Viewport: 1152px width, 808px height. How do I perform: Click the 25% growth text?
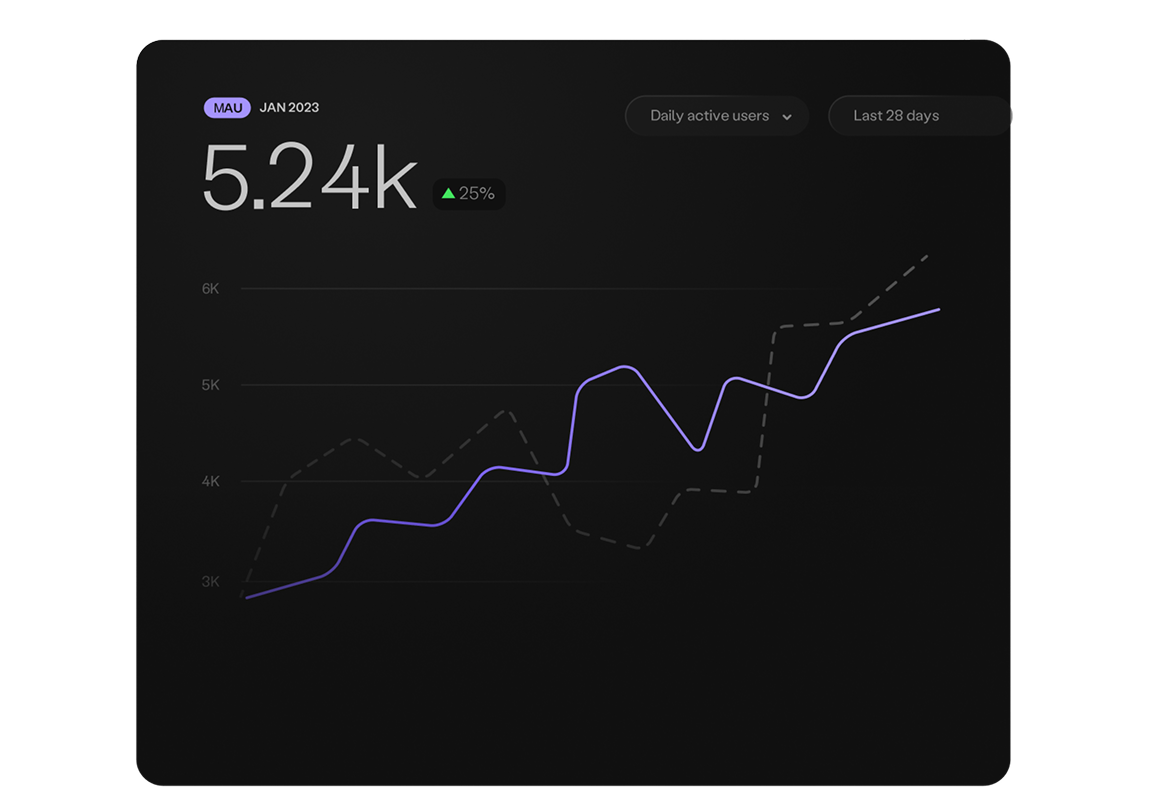[x=477, y=193]
